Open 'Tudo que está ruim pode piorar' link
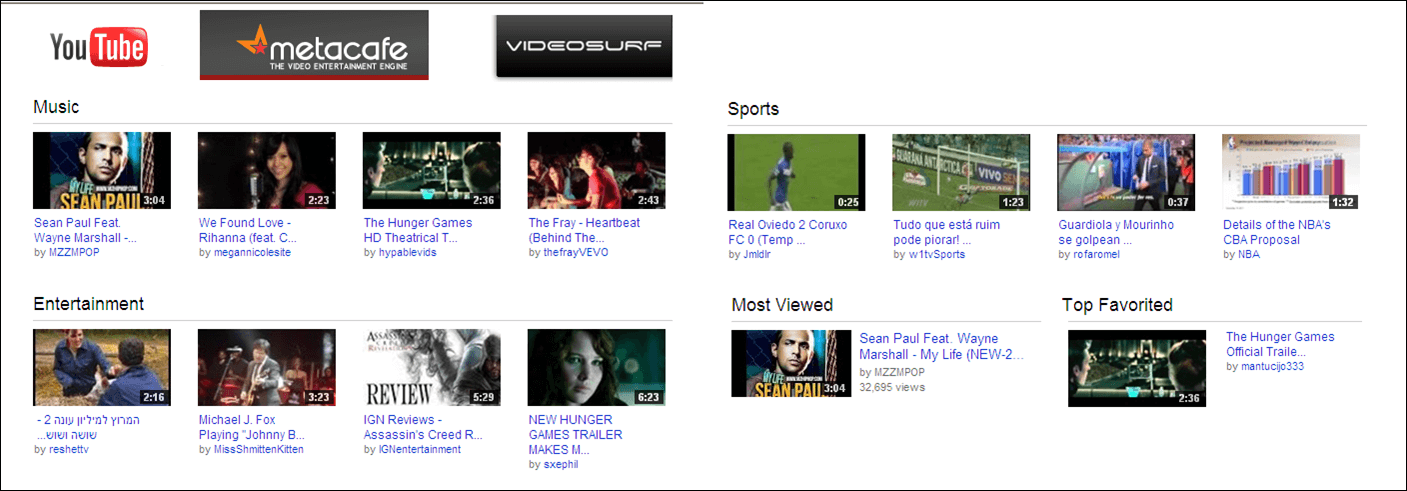 click(x=948, y=232)
